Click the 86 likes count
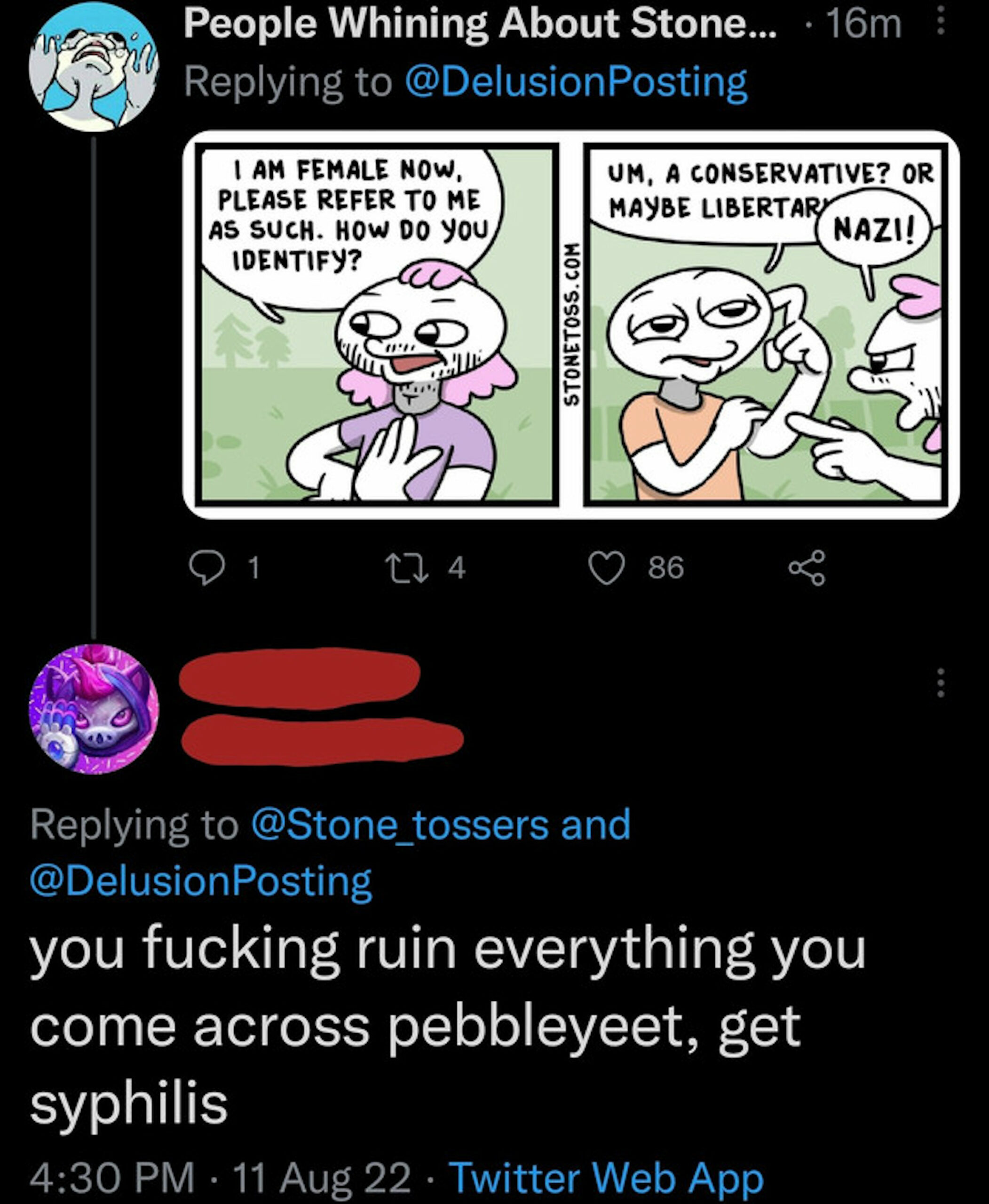The height and width of the screenshot is (1204, 989). coord(665,568)
